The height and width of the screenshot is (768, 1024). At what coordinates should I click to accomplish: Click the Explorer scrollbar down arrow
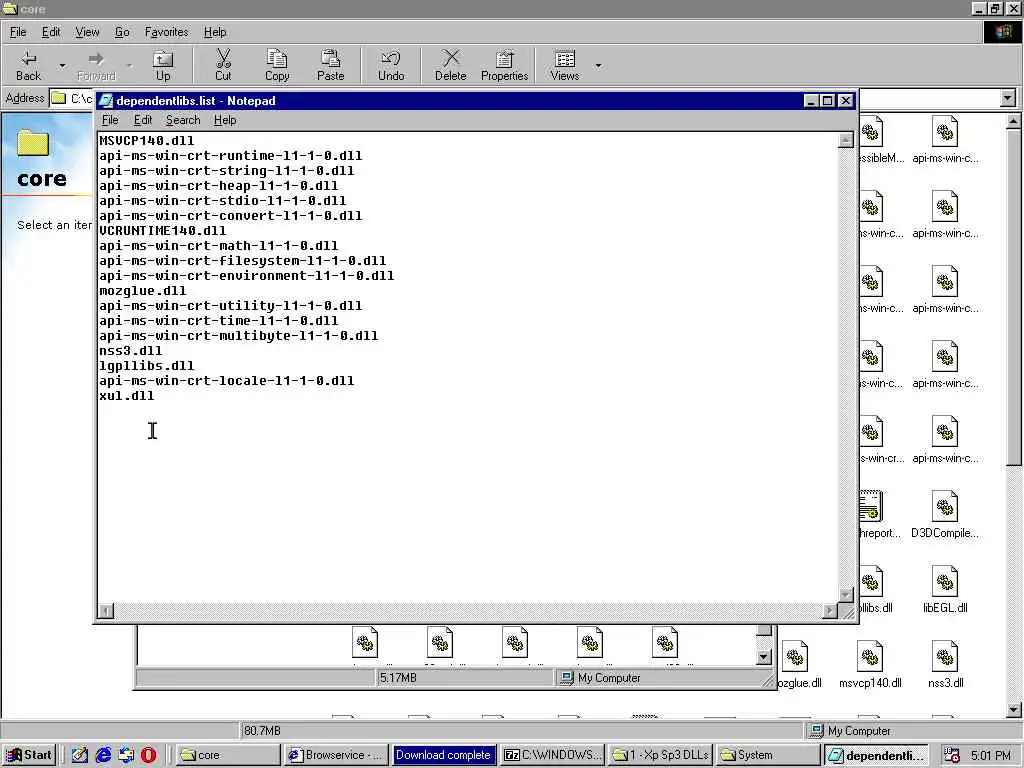(1013, 710)
